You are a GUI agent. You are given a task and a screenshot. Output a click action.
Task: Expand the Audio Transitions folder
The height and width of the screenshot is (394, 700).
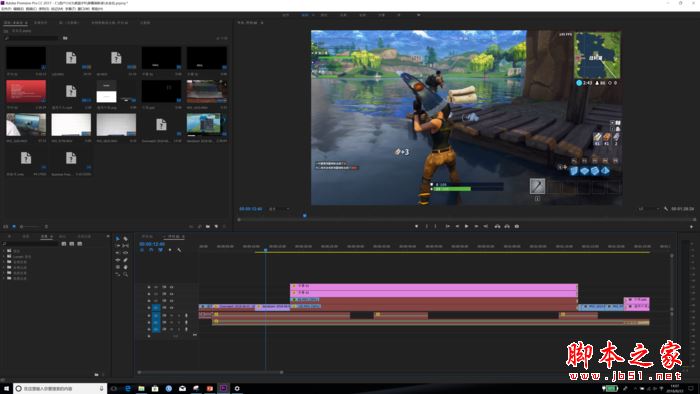(4, 267)
